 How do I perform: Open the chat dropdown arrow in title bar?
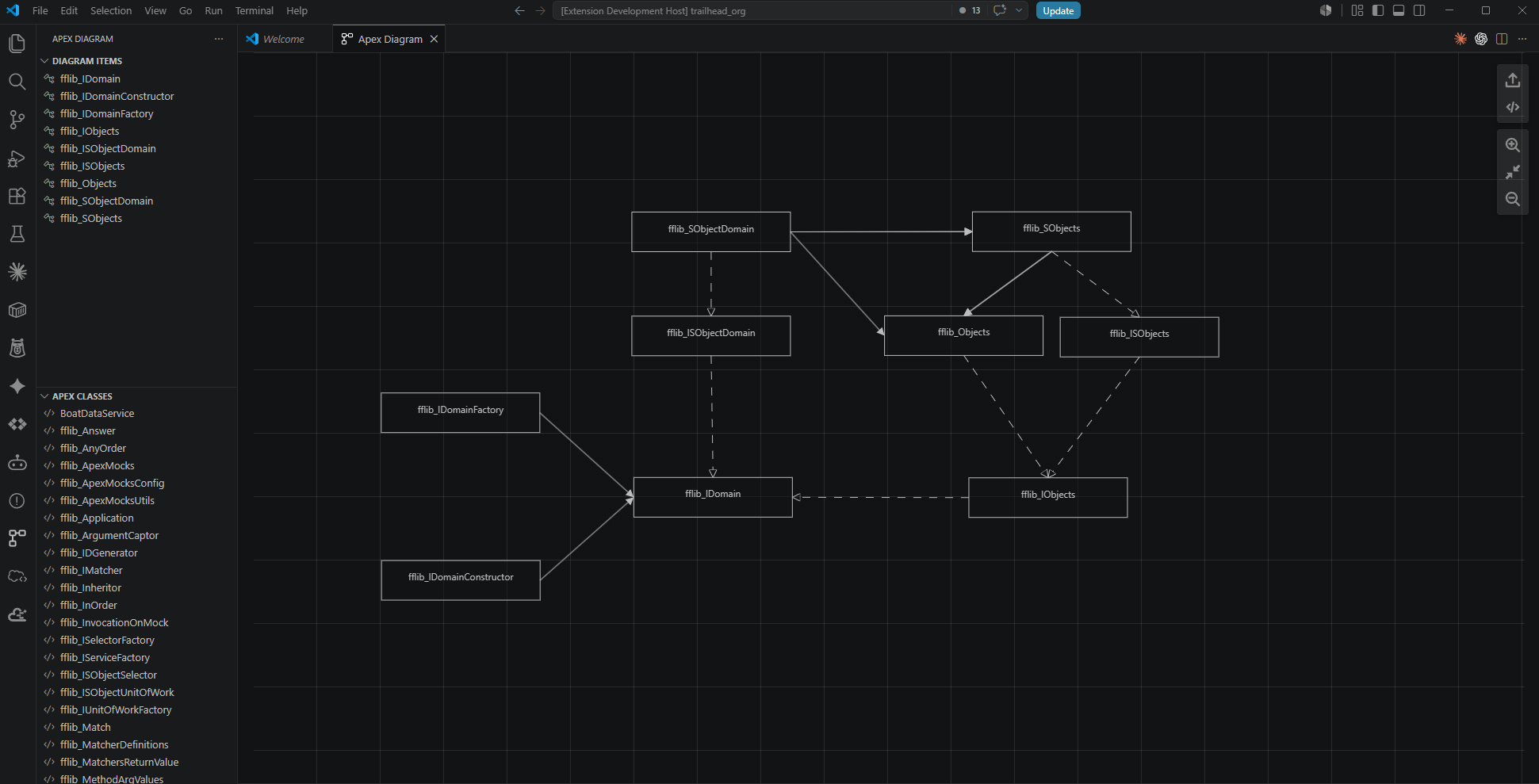point(1019,10)
